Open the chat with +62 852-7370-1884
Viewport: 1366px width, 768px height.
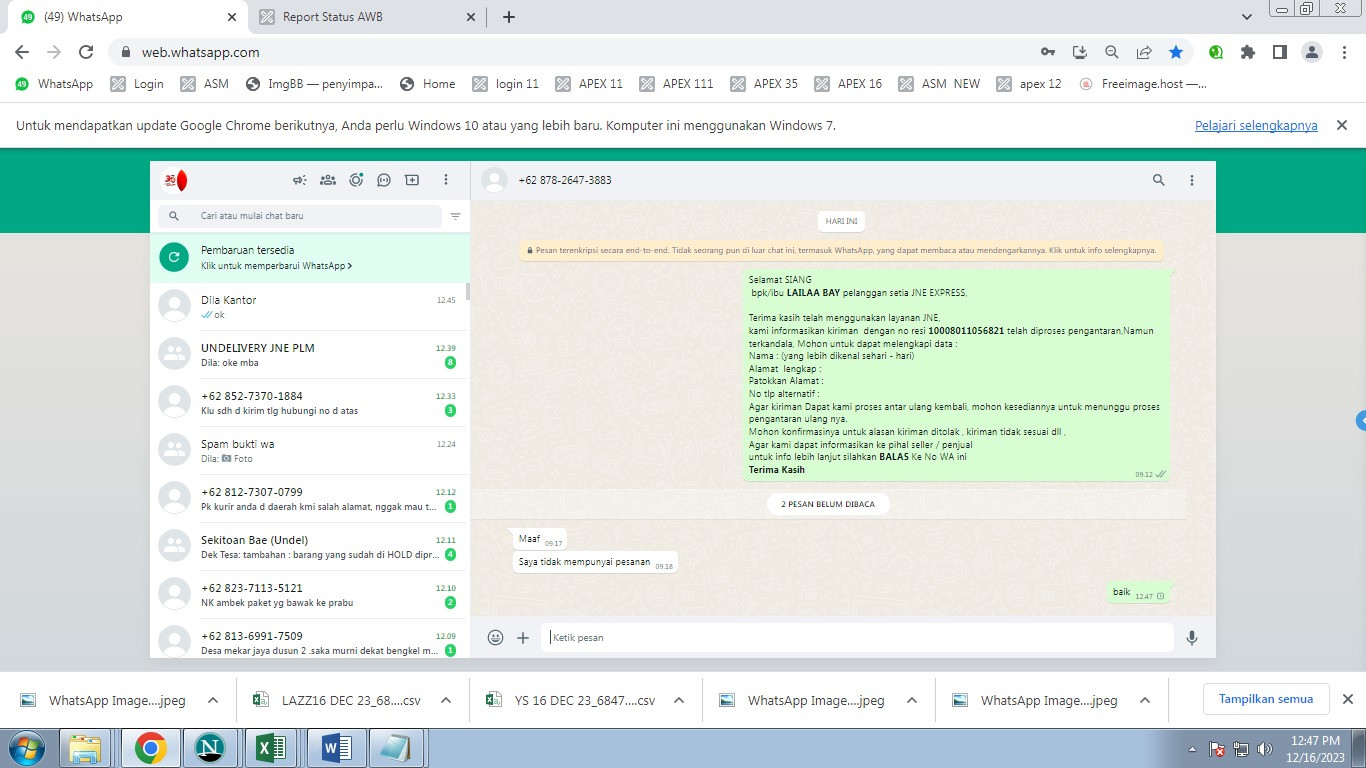310,403
